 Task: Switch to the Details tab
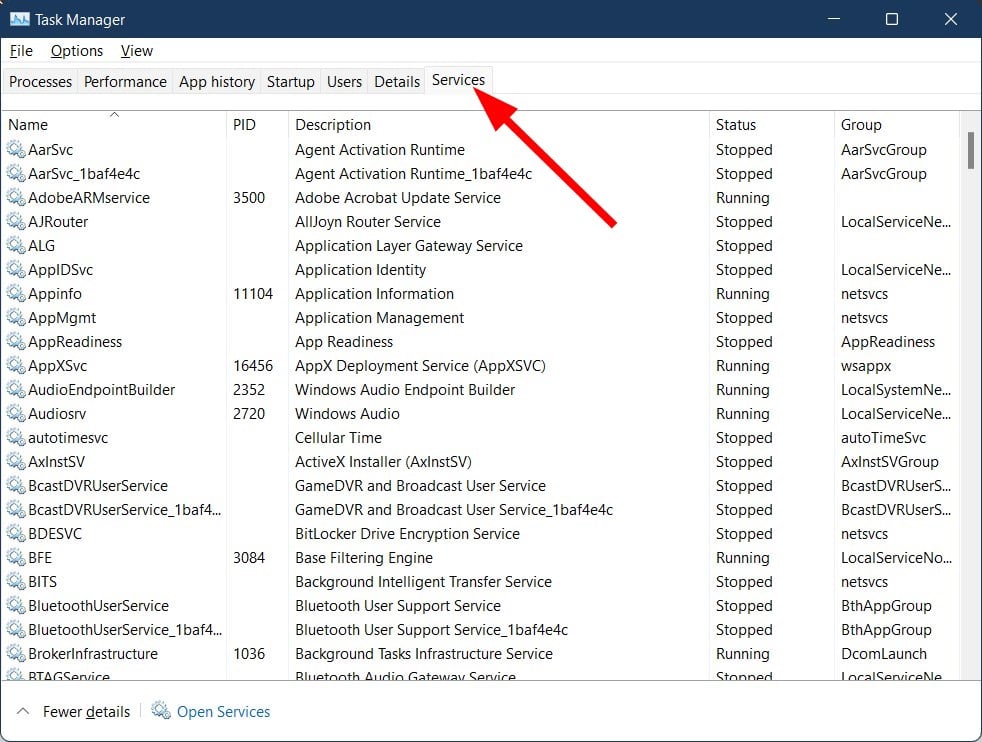tap(397, 81)
